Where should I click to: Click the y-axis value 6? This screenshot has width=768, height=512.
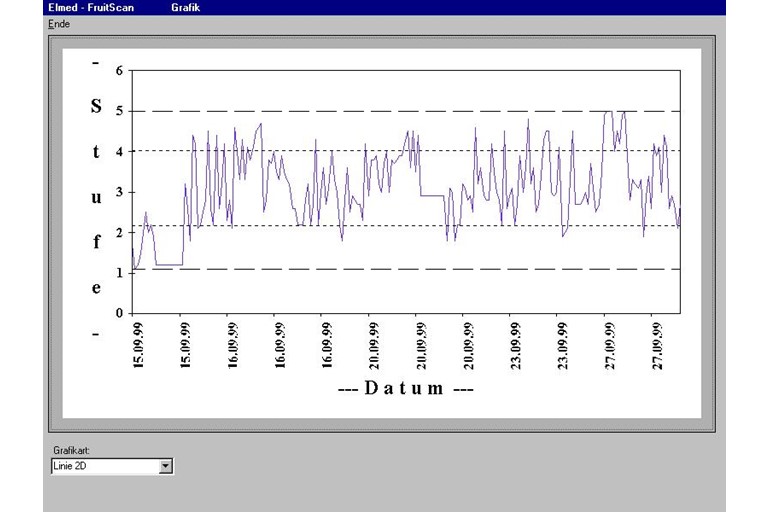119,71
